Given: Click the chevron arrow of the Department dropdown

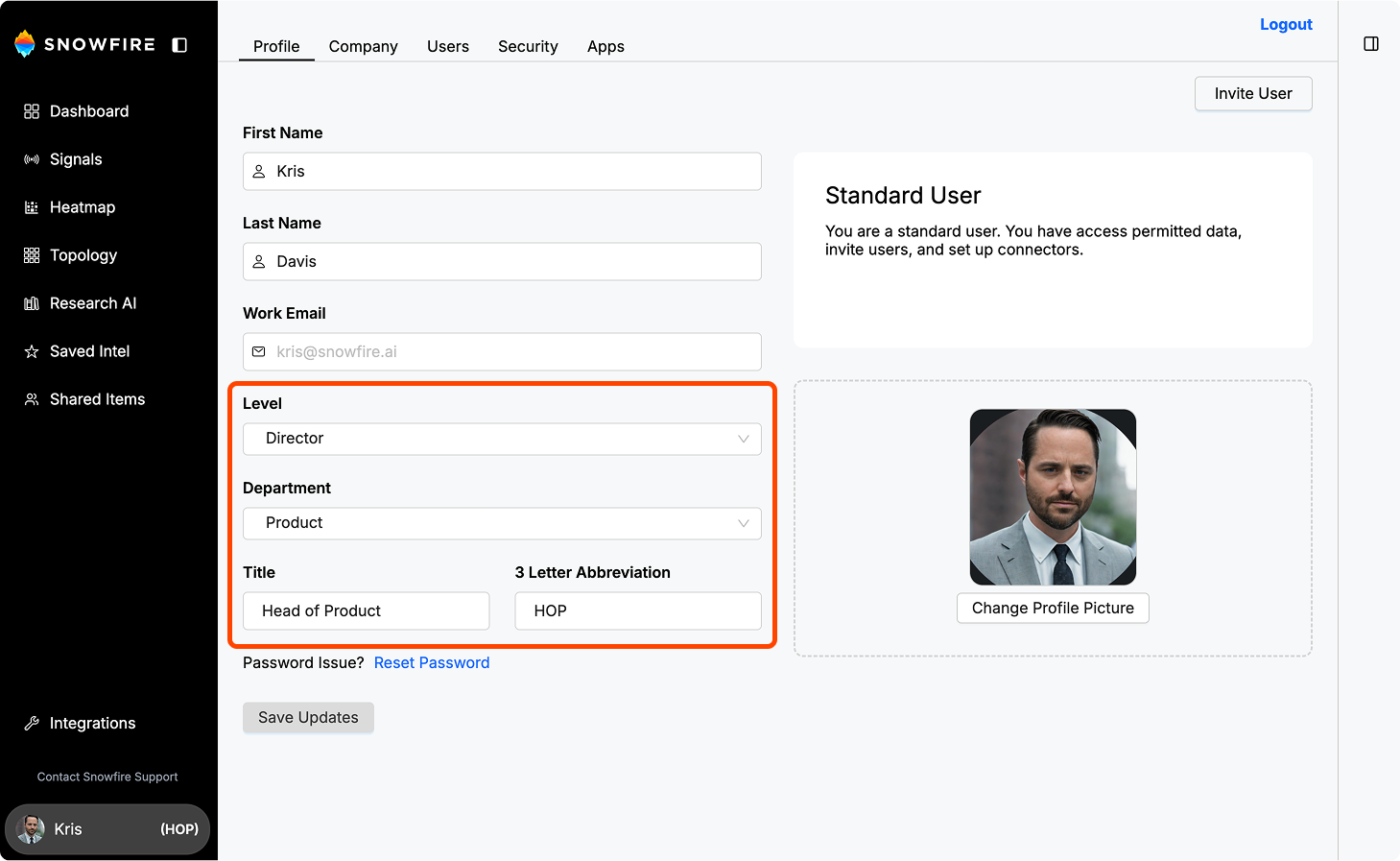Looking at the screenshot, I should (x=743, y=523).
